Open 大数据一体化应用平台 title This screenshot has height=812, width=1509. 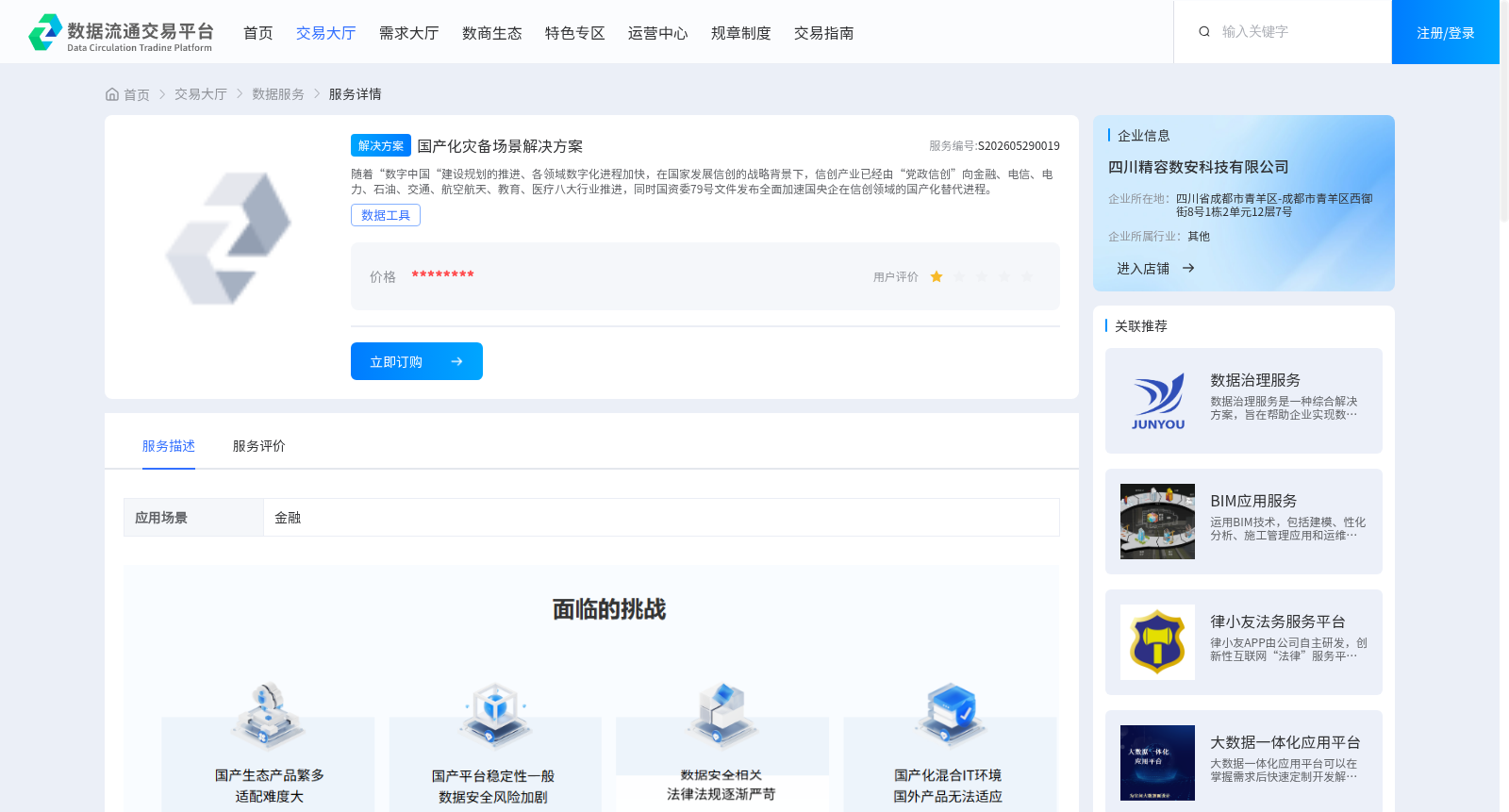(1285, 742)
